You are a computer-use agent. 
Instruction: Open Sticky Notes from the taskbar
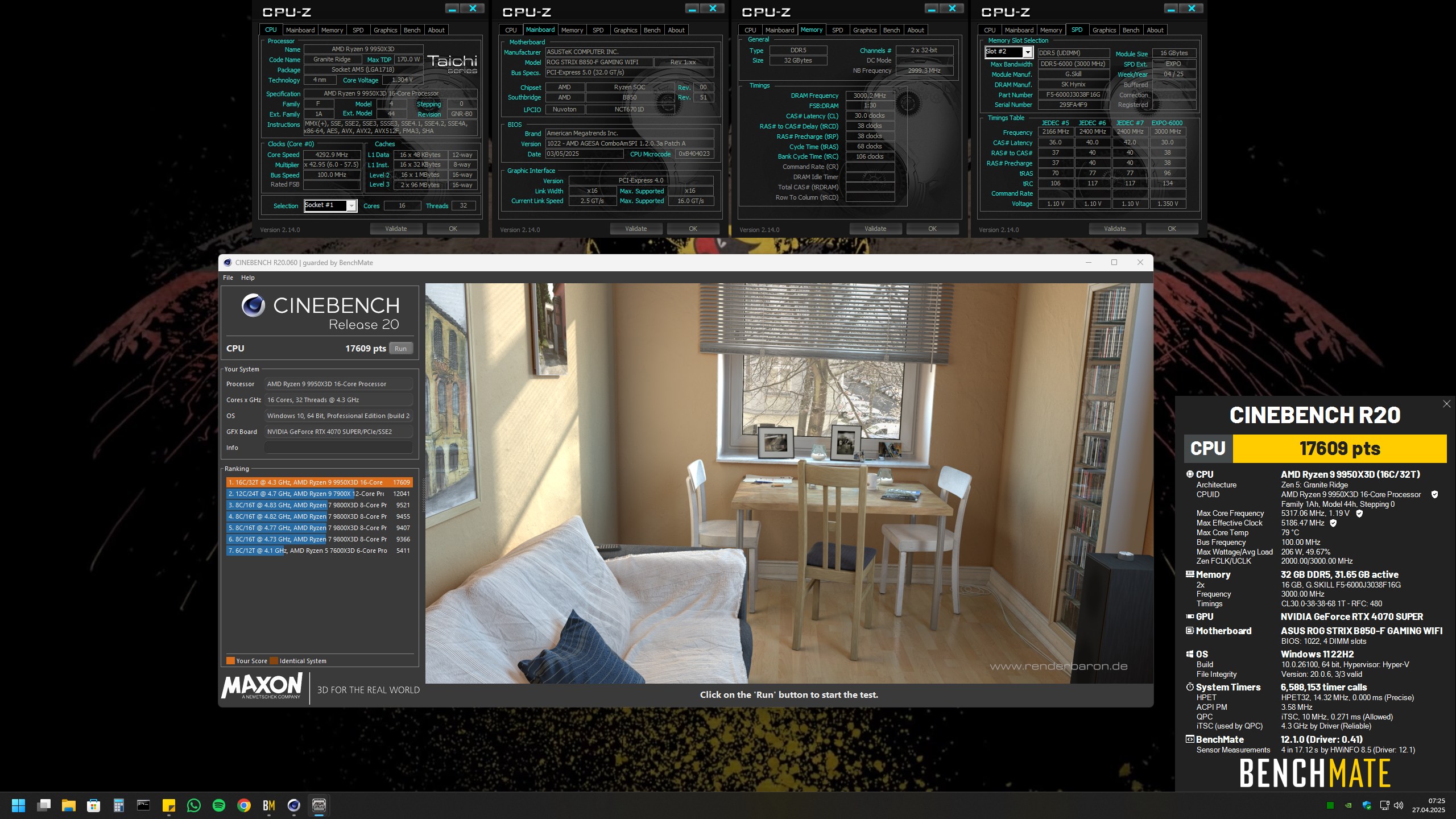tap(169, 805)
